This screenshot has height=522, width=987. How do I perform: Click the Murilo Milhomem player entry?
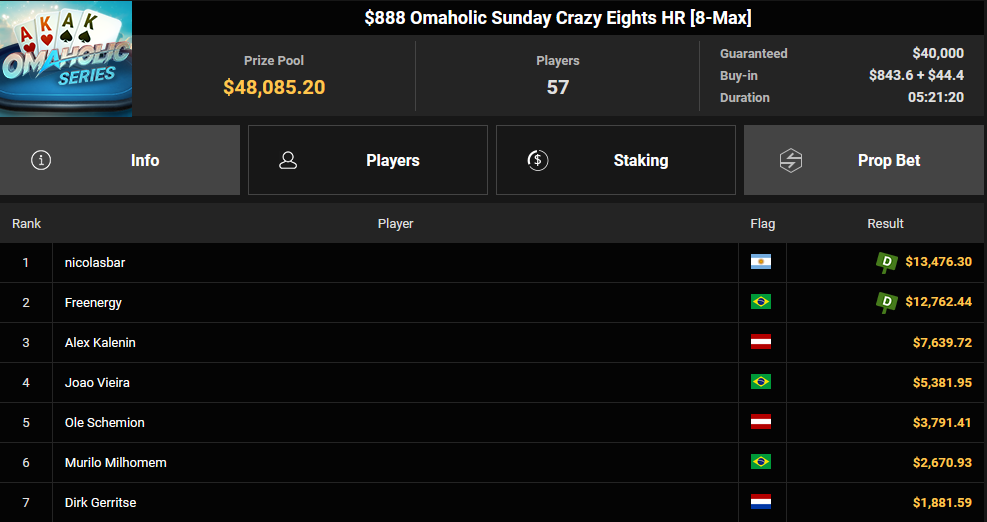(116, 463)
